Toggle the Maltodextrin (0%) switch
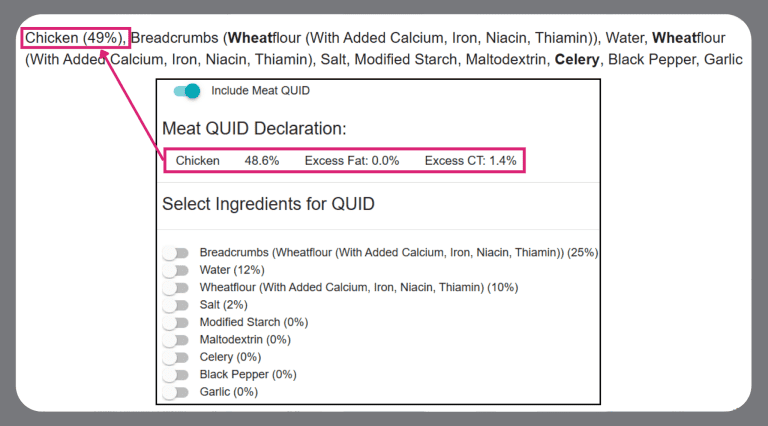The width and height of the screenshot is (768, 426). point(176,340)
